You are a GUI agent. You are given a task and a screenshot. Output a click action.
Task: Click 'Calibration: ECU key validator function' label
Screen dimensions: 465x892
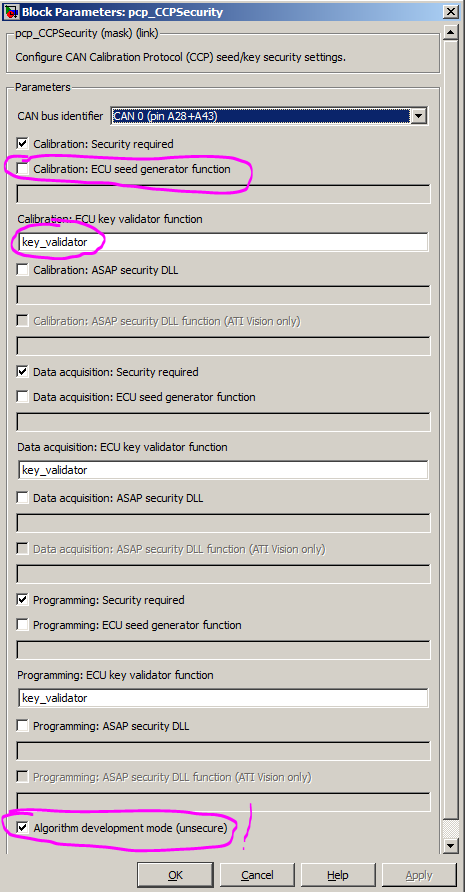pos(110,219)
